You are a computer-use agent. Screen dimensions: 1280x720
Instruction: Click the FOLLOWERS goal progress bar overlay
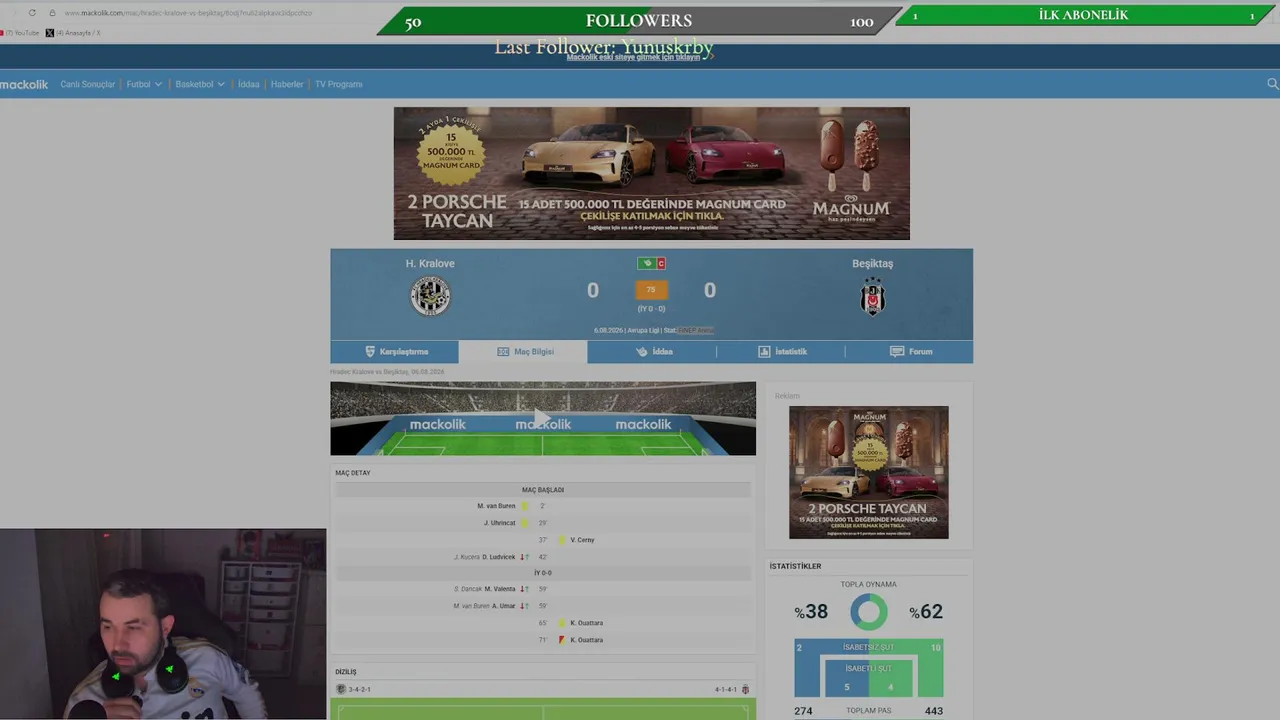coord(638,21)
